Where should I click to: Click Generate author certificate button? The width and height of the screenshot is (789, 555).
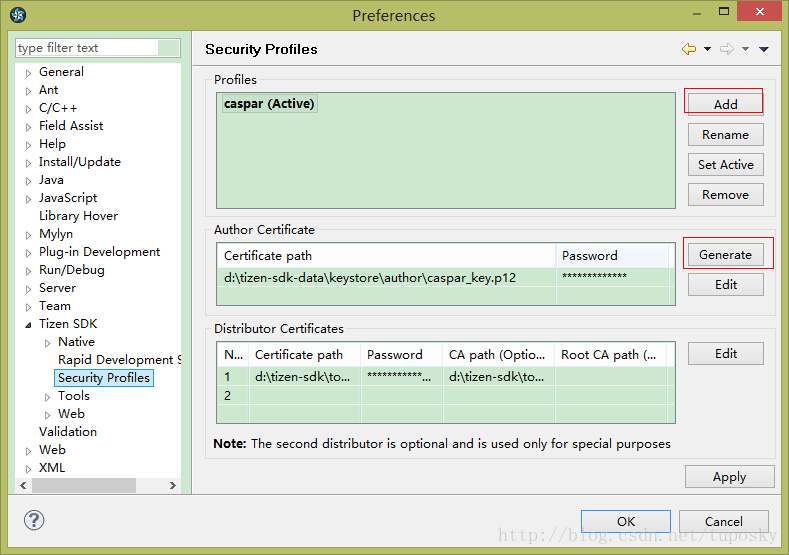[725, 255]
